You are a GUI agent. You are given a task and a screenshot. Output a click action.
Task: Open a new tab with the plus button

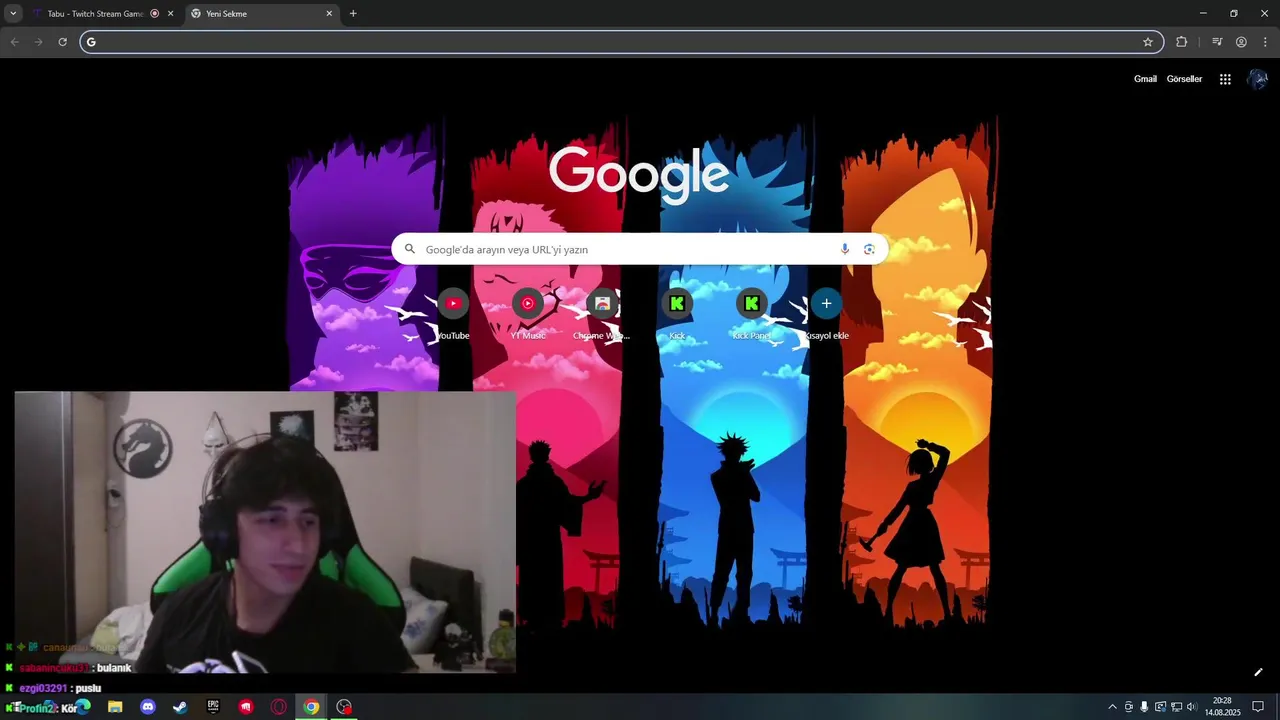point(353,14)
